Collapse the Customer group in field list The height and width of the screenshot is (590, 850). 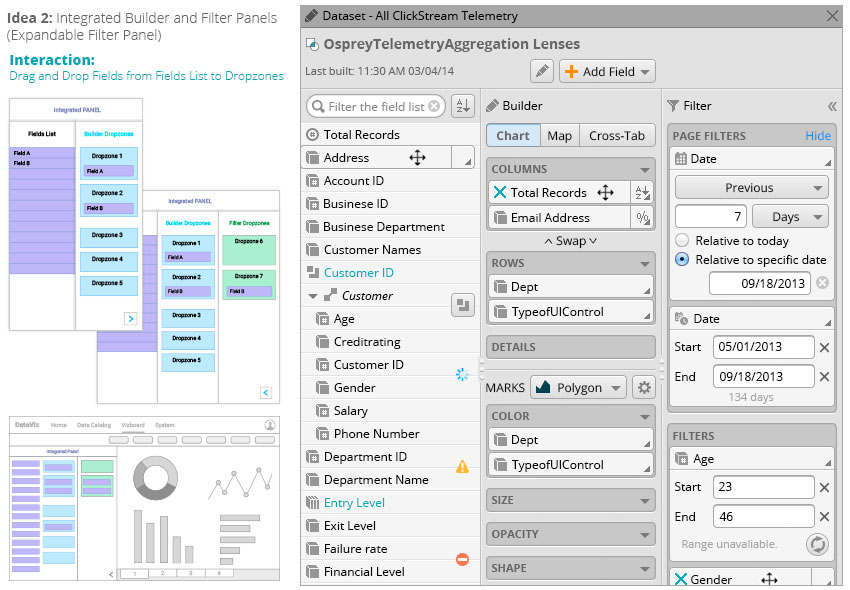tap(314, 297)
